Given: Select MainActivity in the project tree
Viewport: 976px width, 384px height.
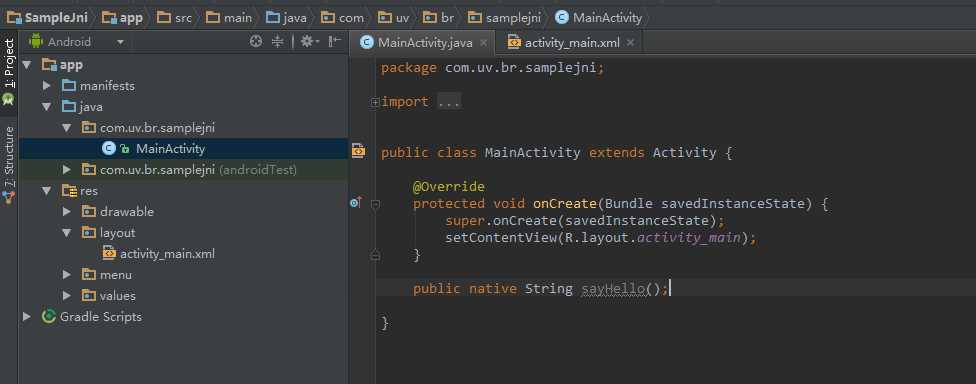Looking at the screenshot, I should click(x=183, y=149).
